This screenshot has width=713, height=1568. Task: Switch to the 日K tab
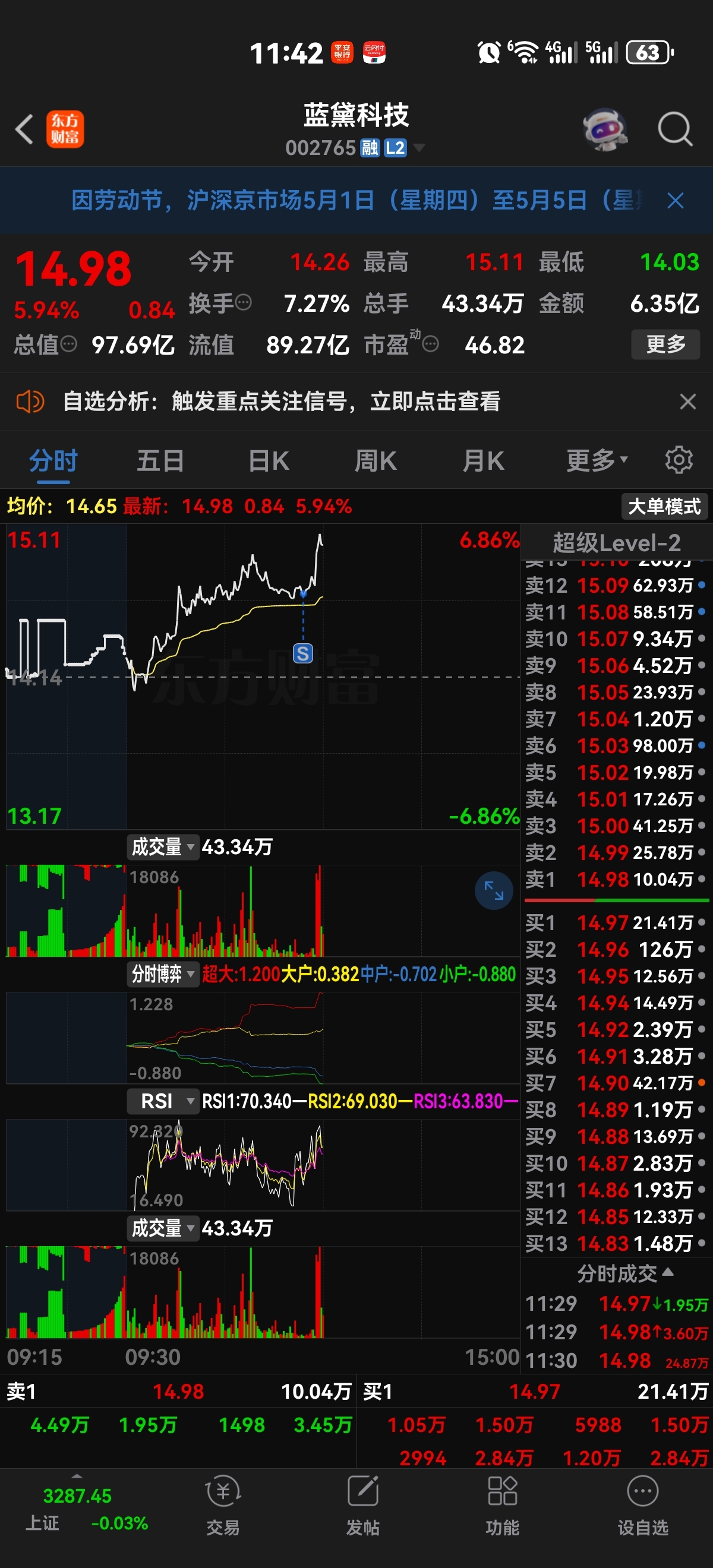click(269, 460)
